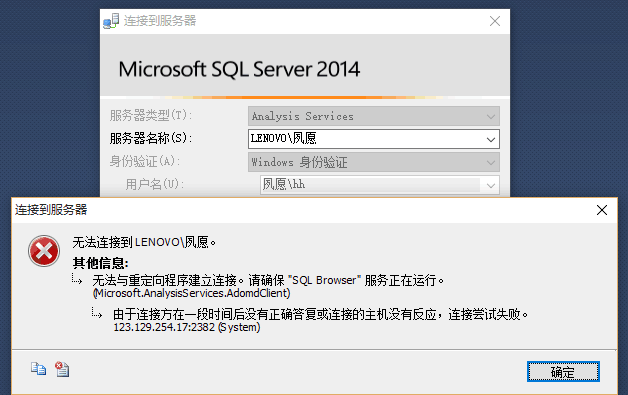Click the 身份验证(A) label

(x=145, y=161)
